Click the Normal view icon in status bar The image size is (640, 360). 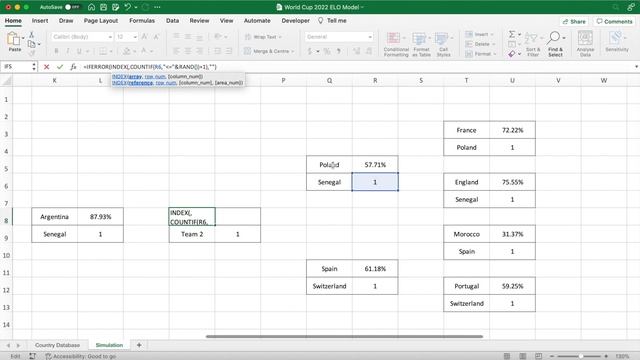pos(507,356)
